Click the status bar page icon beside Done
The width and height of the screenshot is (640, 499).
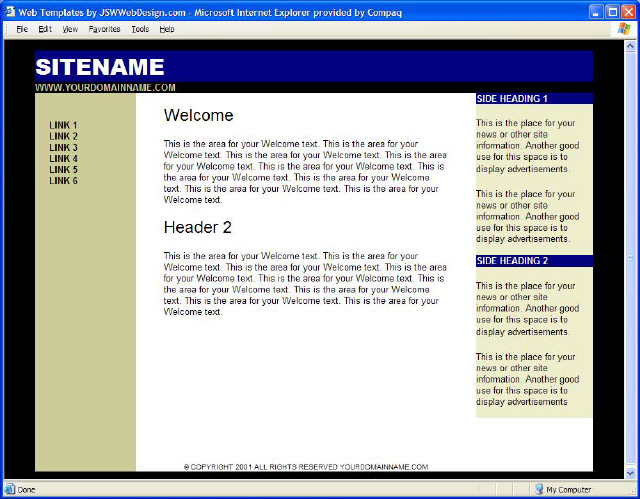[x=10, y=489]
